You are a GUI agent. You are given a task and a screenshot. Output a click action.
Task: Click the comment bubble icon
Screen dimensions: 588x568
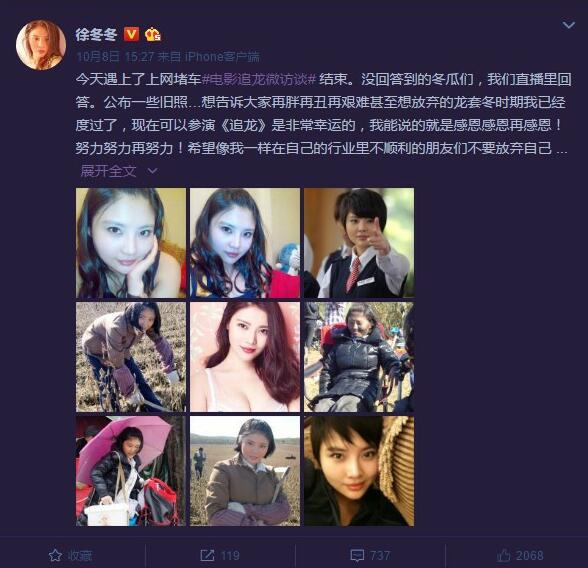pyautogui.click(x=357, y=555)
